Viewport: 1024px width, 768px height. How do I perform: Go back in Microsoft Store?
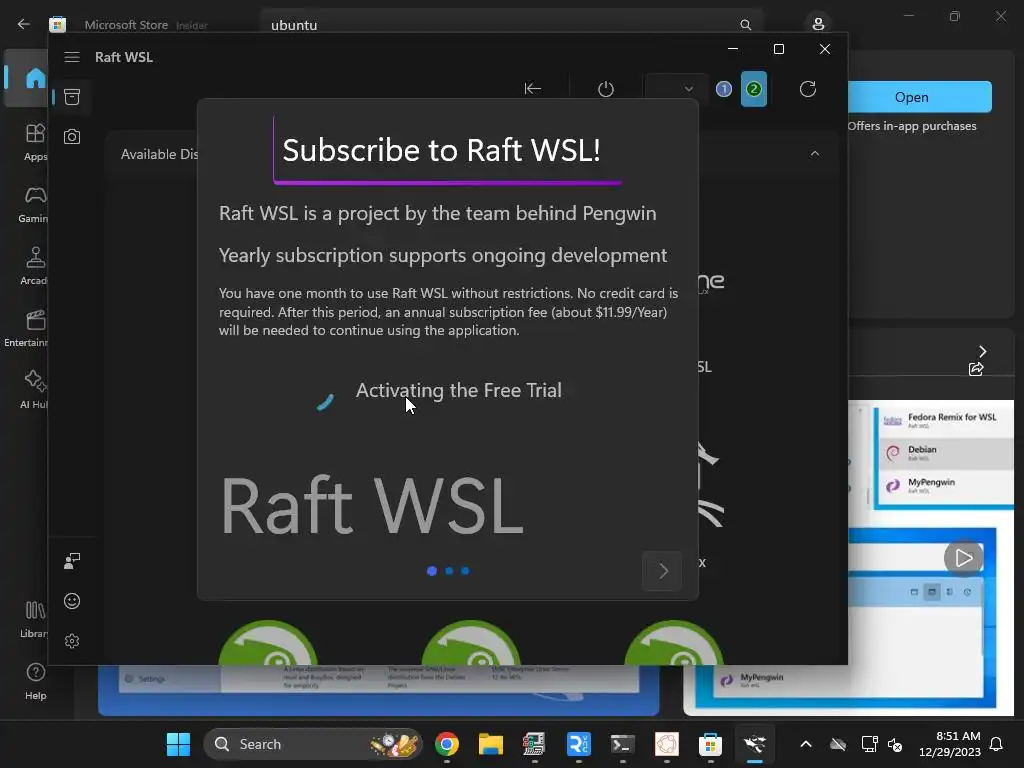click(x=24, y=24)
